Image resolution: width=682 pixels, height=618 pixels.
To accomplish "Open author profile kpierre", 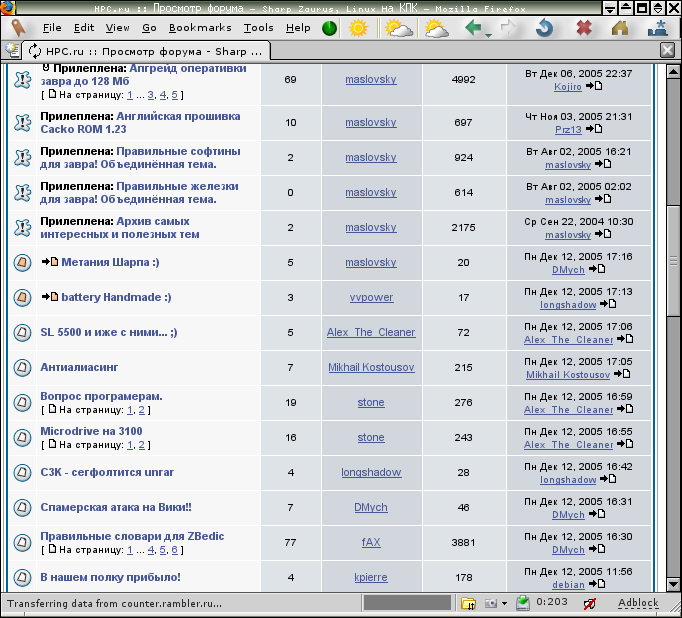I will click(371, 578).
